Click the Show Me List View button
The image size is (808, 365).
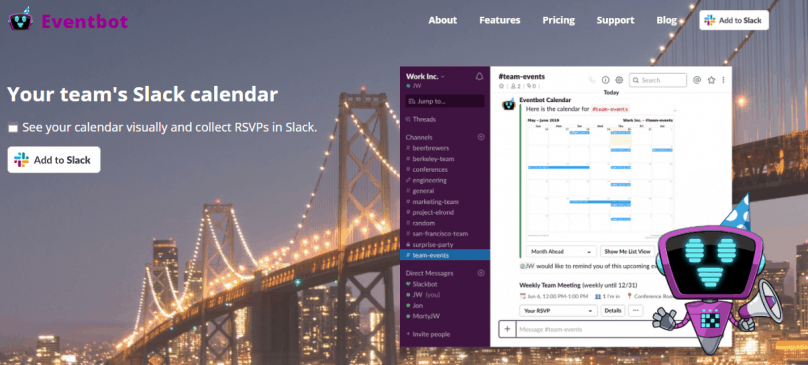627,252
